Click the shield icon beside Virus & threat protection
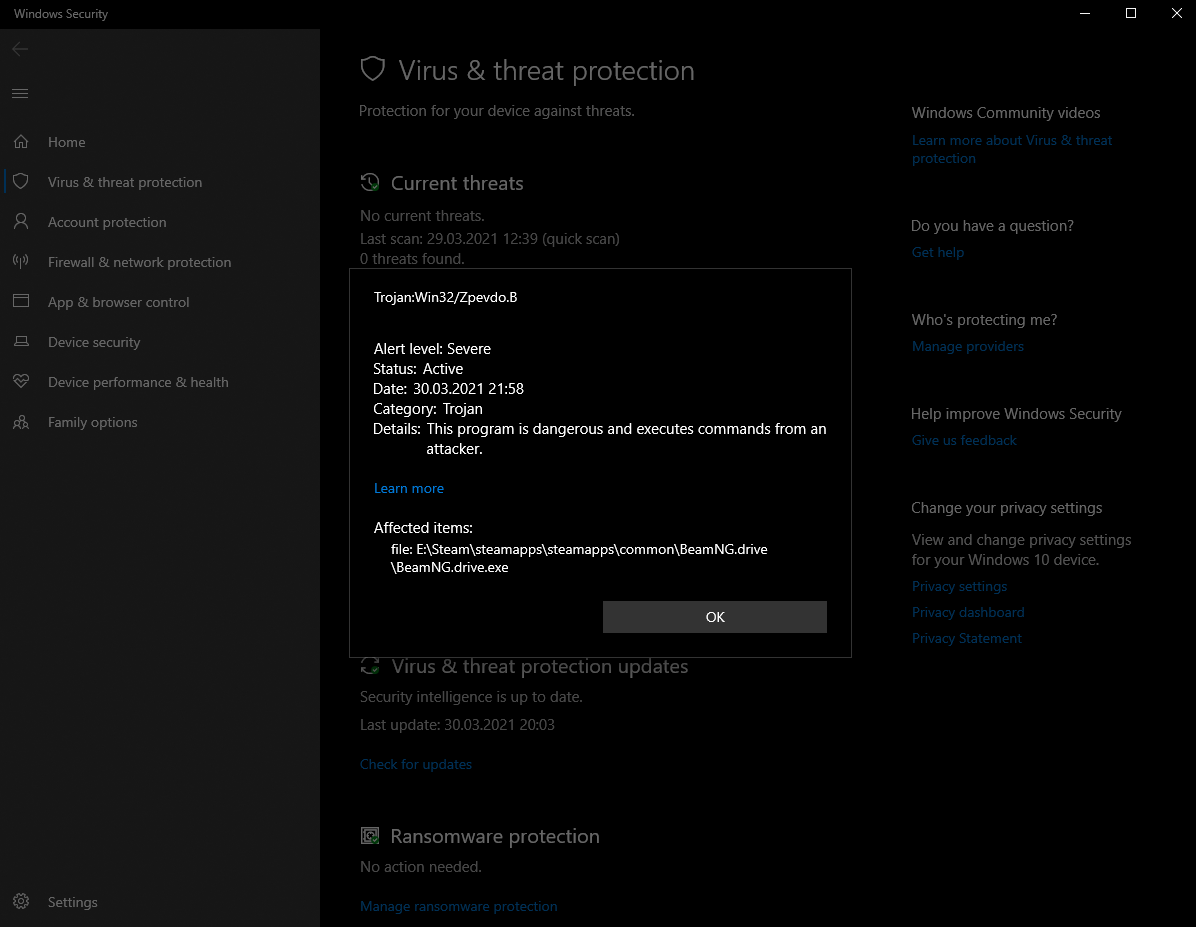1196x927 pixels. coord(21,182)
